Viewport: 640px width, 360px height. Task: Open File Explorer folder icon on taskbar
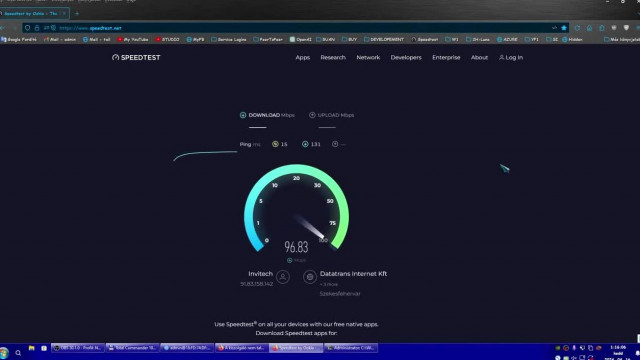31,348
